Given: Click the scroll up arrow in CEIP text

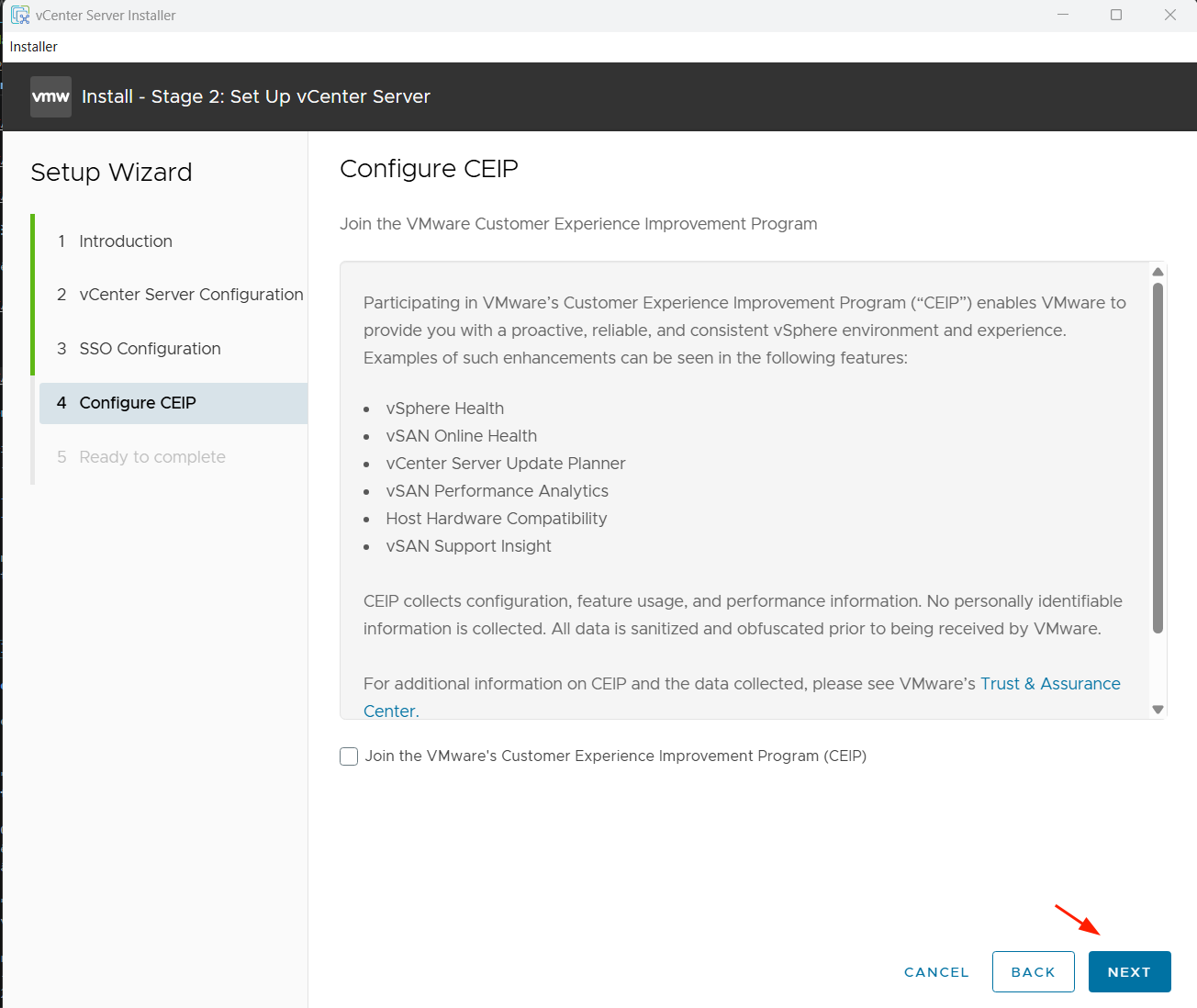Looking at the screenshot, I should click(1158, 272).
